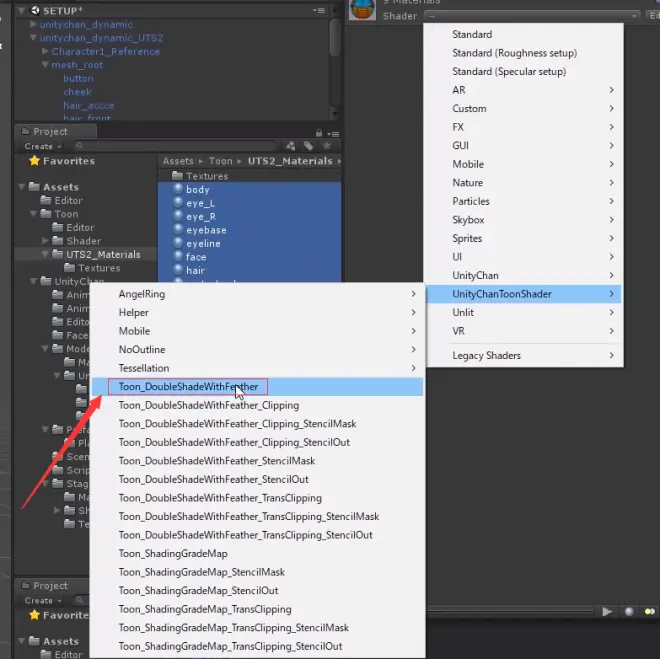Select the button object in Hierarchy
This screenshot has width=660, height=659.
[x=78, y=78]
